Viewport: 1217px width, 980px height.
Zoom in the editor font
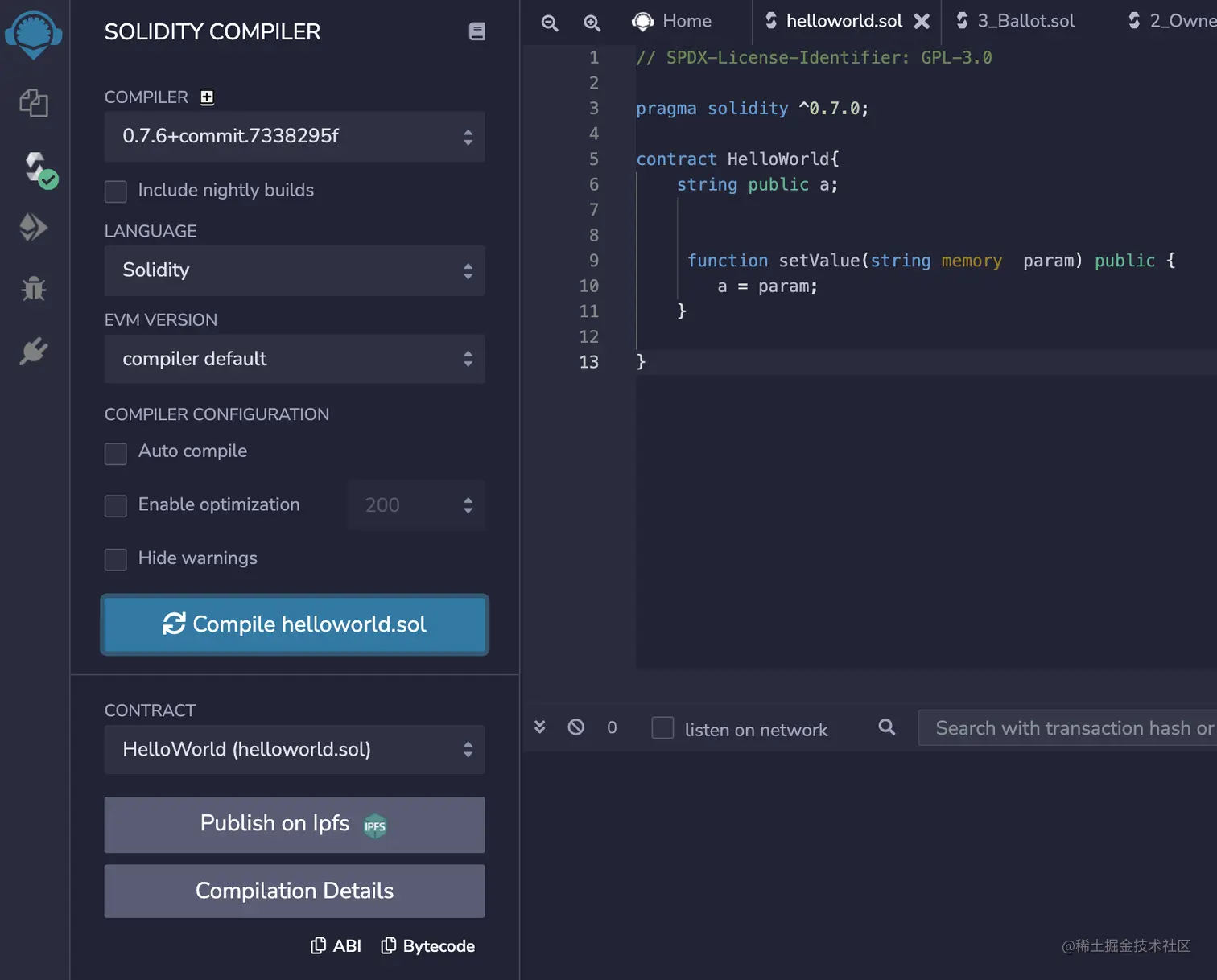(592, 23)
